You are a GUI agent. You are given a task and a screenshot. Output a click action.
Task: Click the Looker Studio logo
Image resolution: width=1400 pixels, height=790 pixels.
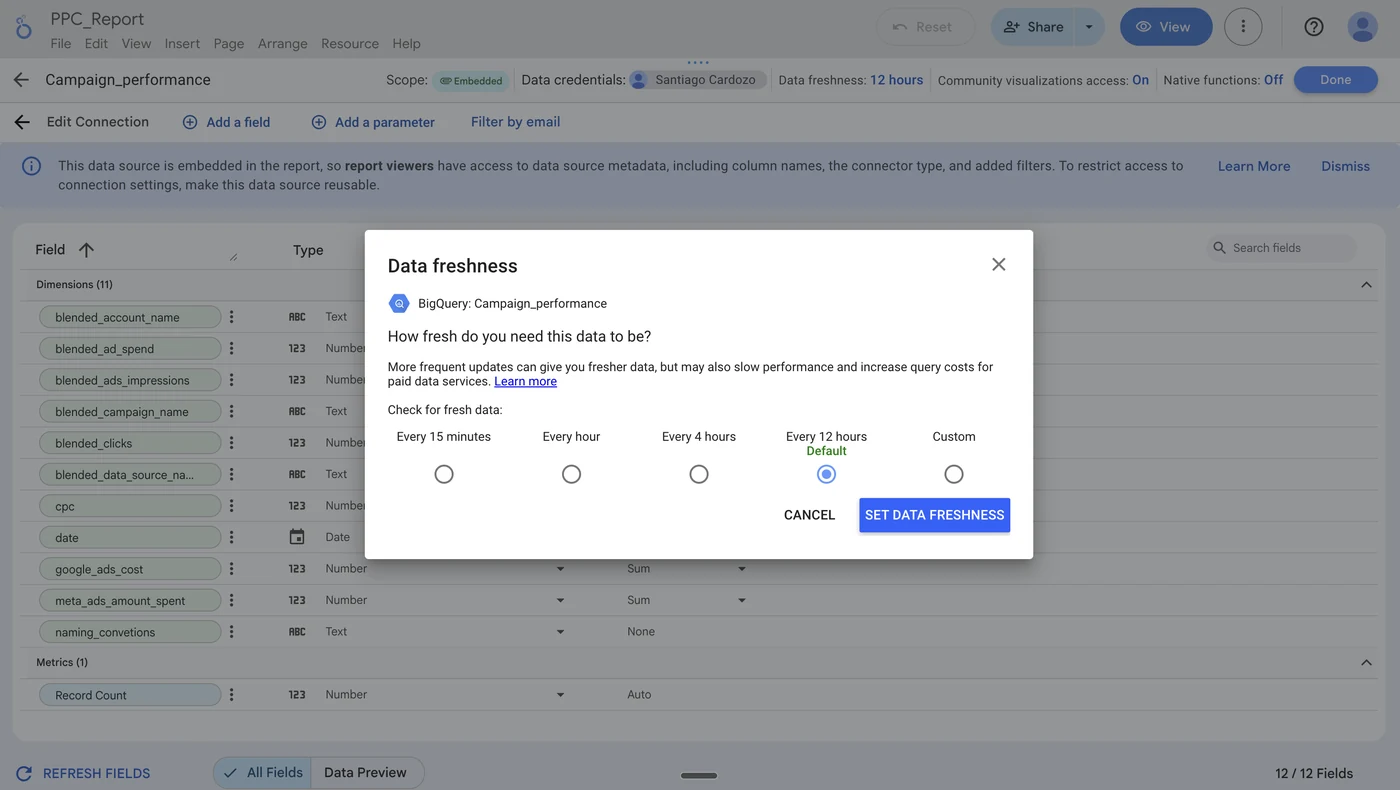23,27
